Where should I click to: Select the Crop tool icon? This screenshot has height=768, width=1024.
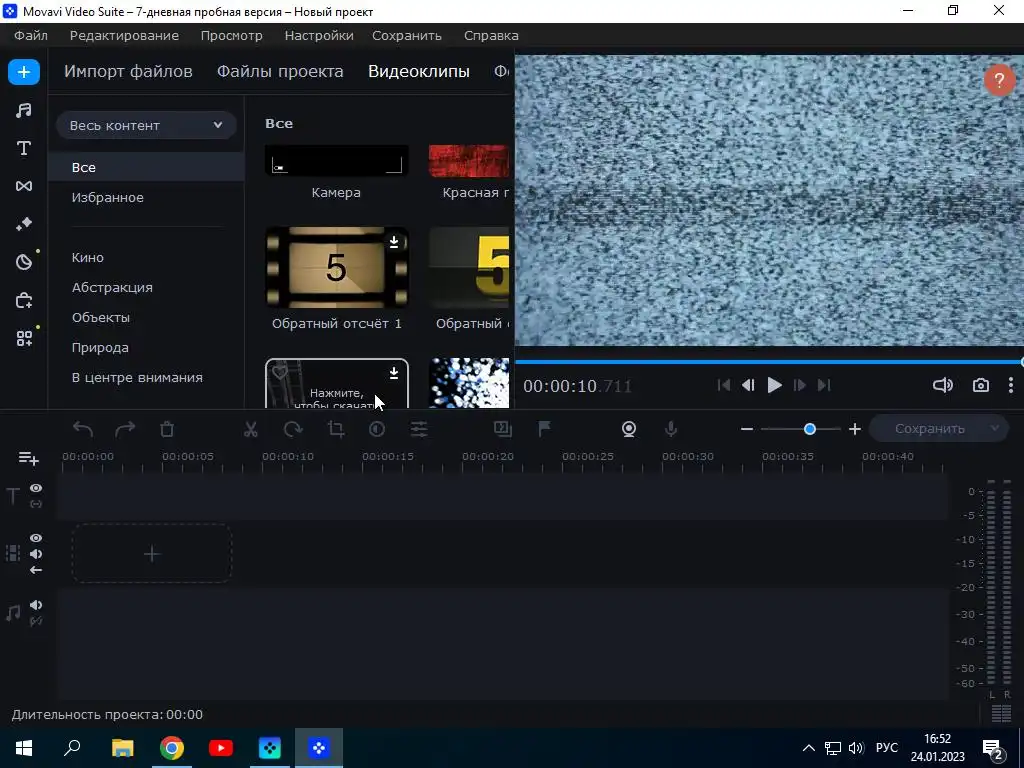click(336, 429)
